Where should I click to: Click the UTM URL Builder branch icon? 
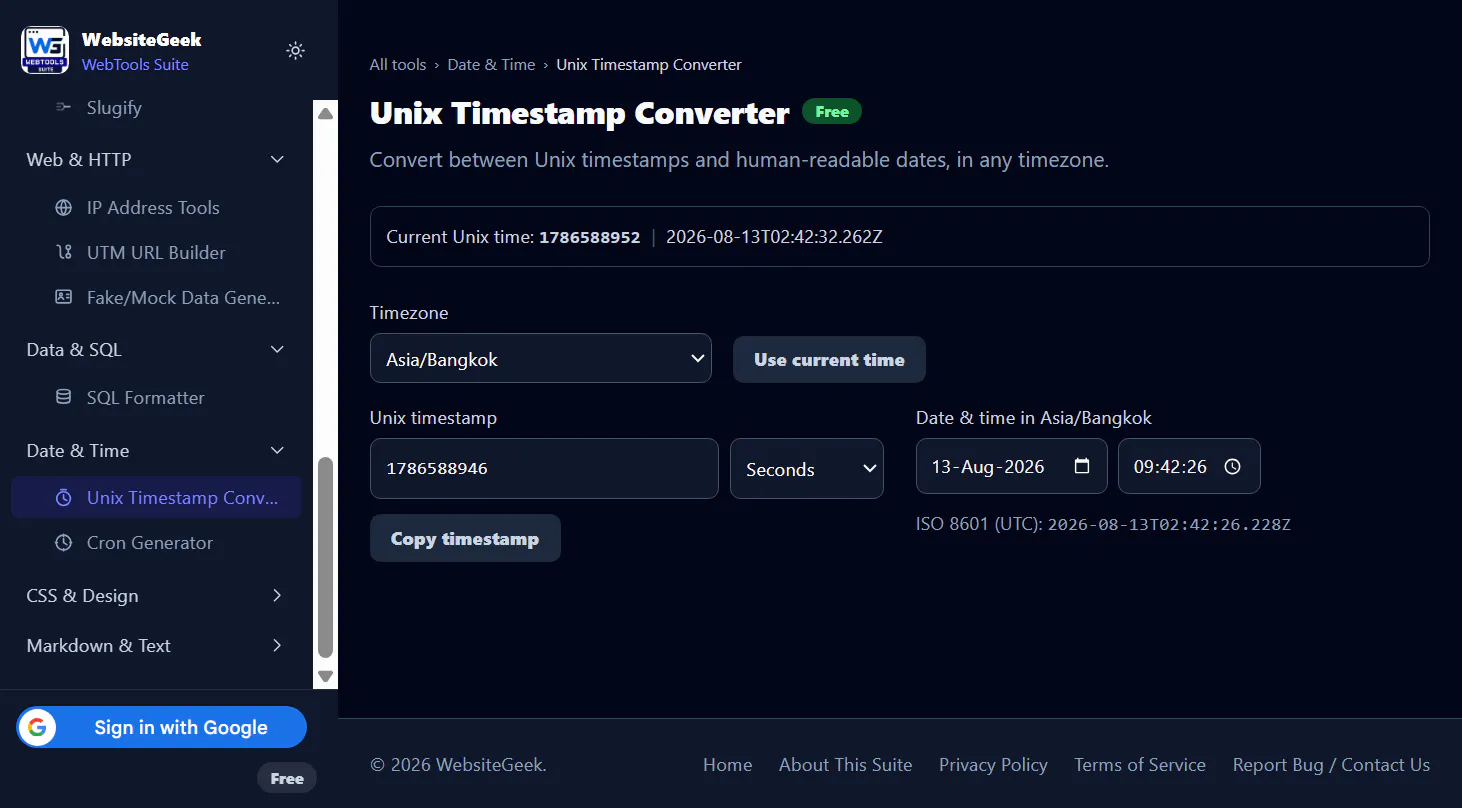64,253
